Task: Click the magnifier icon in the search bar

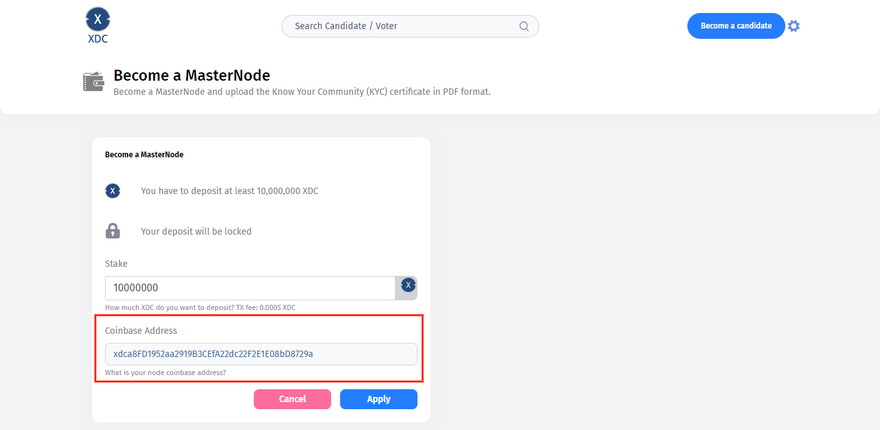Action: coord(524,26)
